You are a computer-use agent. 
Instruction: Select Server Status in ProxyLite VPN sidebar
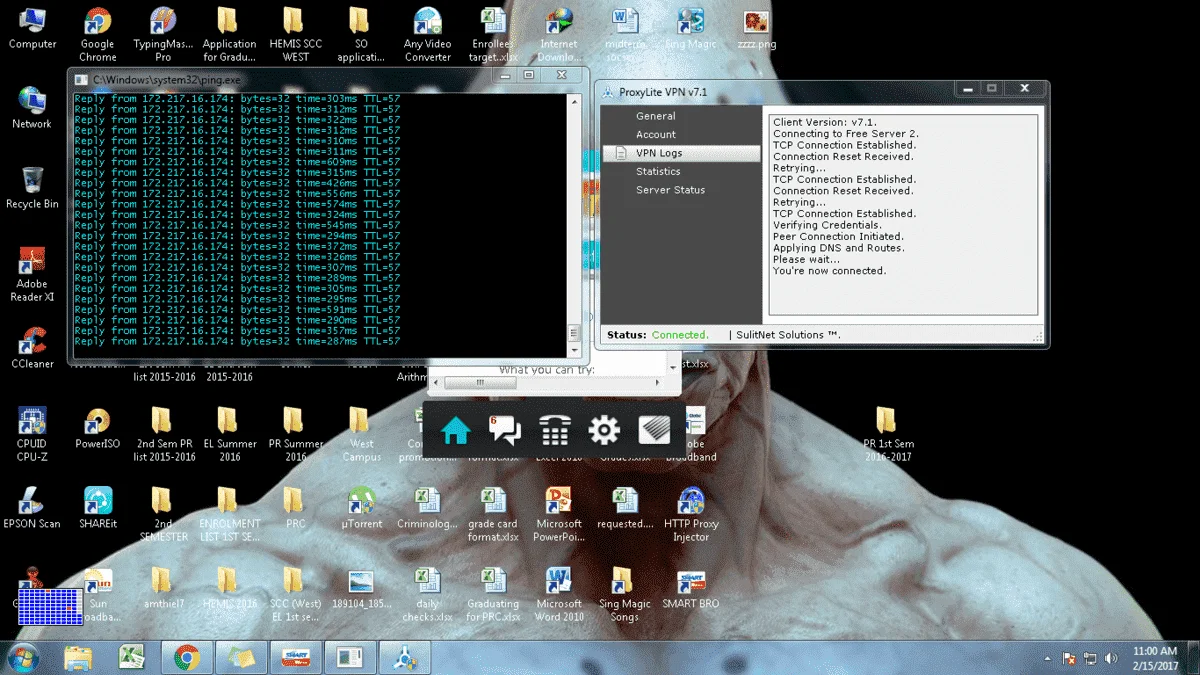pos(670,190)
